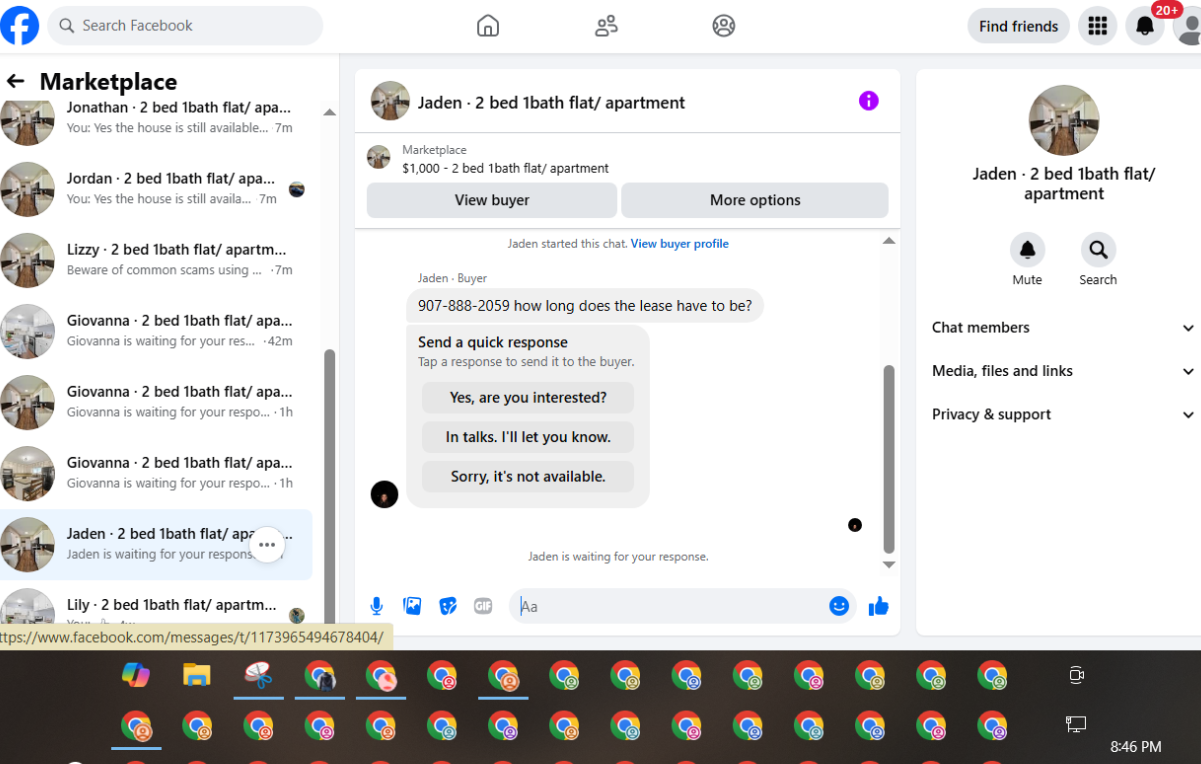Click the Search magnifier in conversation details

point(1098,249)
